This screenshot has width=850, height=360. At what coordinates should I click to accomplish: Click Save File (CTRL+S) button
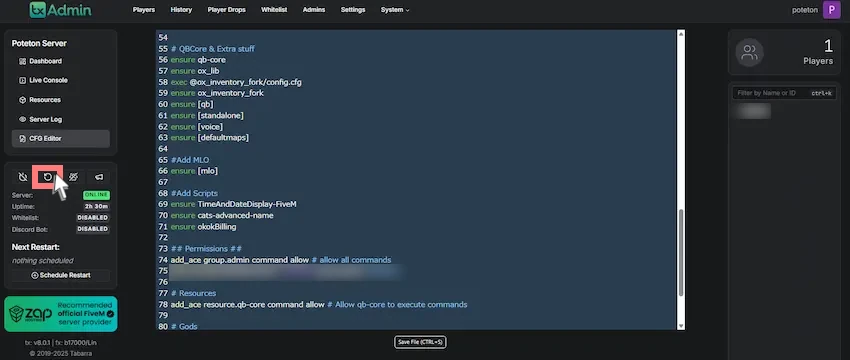pos(420,342)
